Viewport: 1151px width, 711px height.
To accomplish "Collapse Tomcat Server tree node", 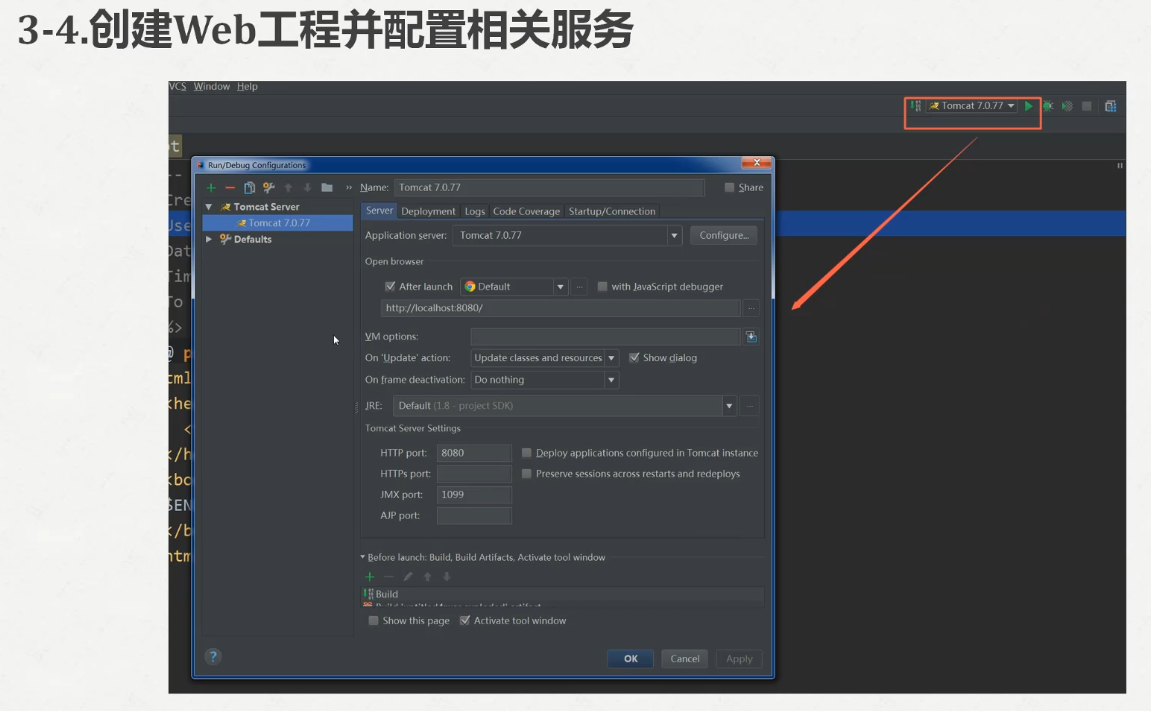I will pos(209,207).
